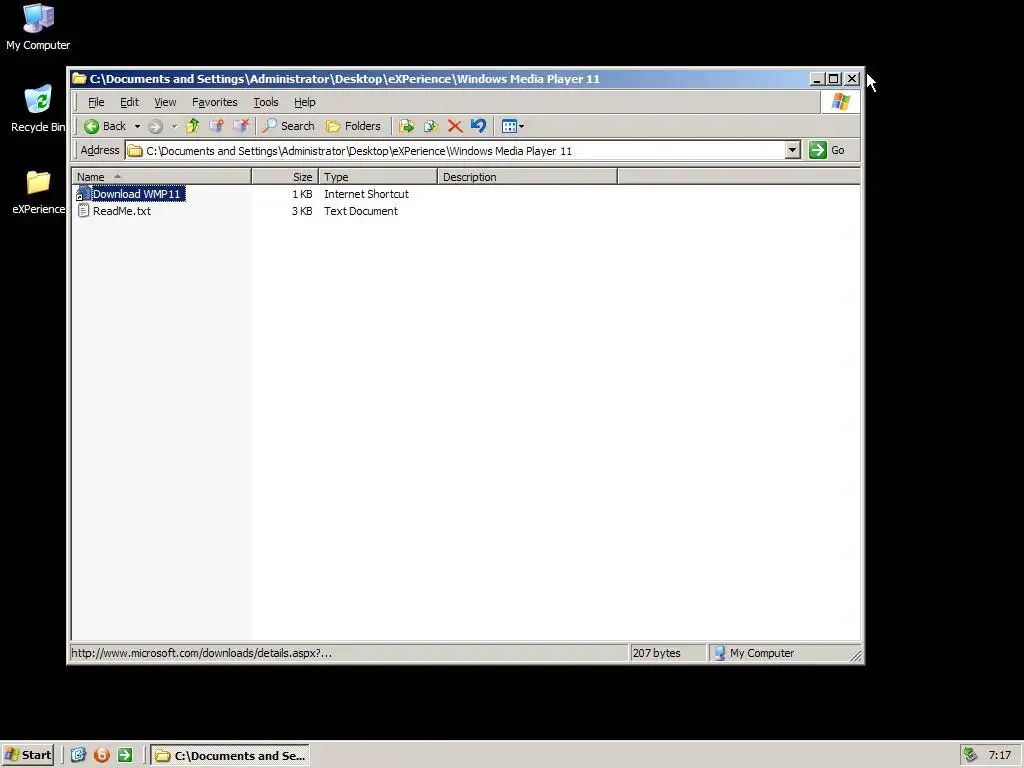Click the status bar URL text
The height and width of the screenshot is (768, 1024).
point(202,653)
